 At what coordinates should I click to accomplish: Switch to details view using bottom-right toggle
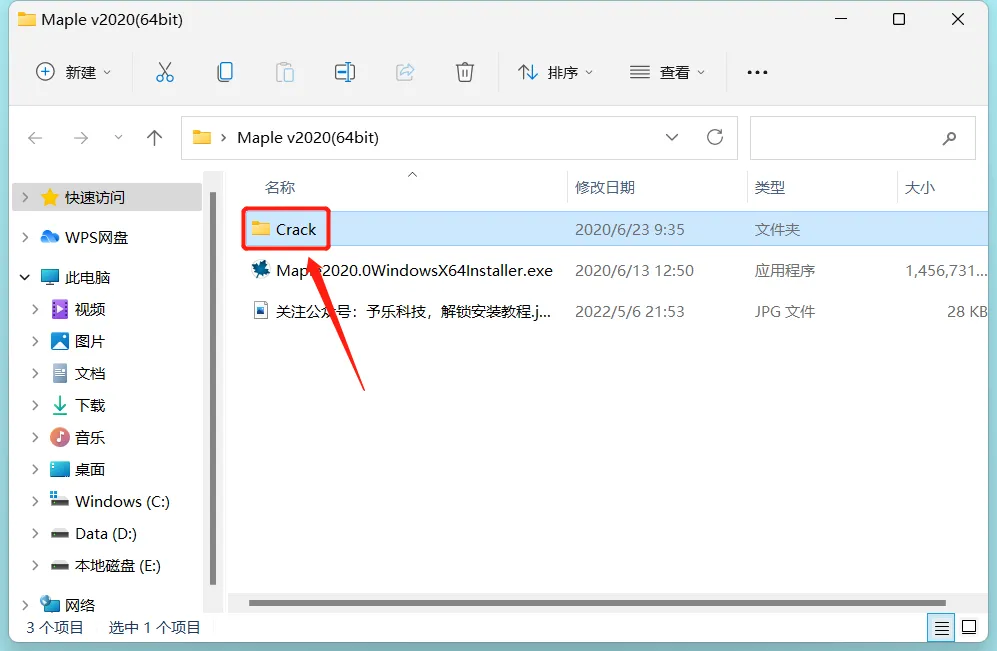click(x=941, y=627)
